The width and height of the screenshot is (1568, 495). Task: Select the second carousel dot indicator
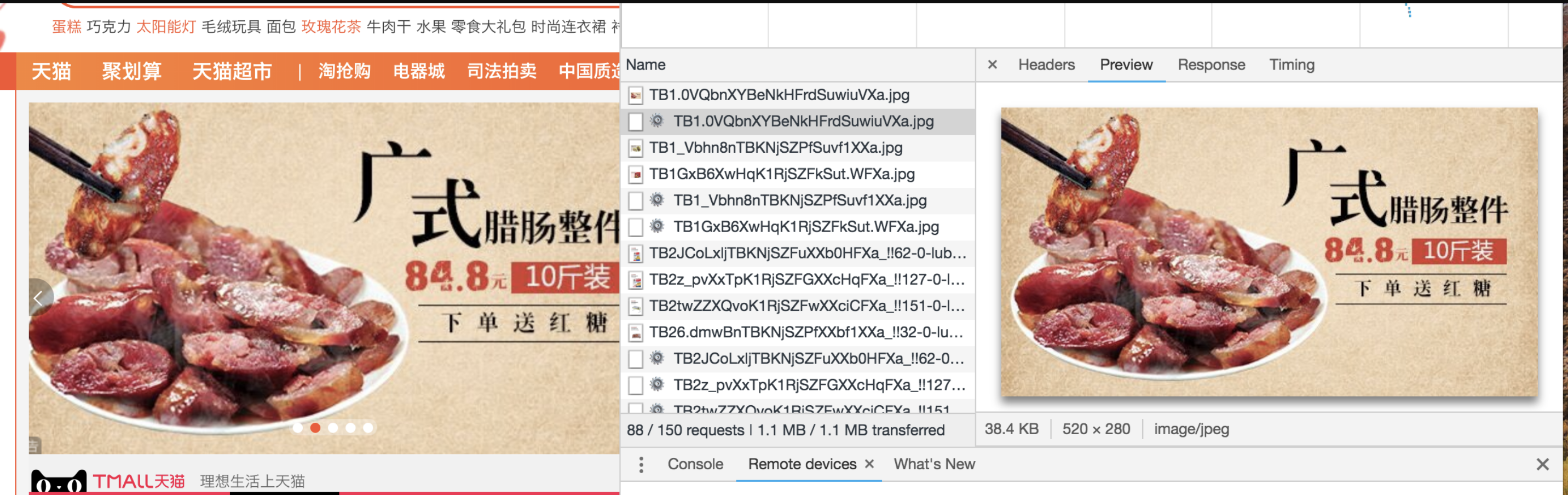click(315, 428)
